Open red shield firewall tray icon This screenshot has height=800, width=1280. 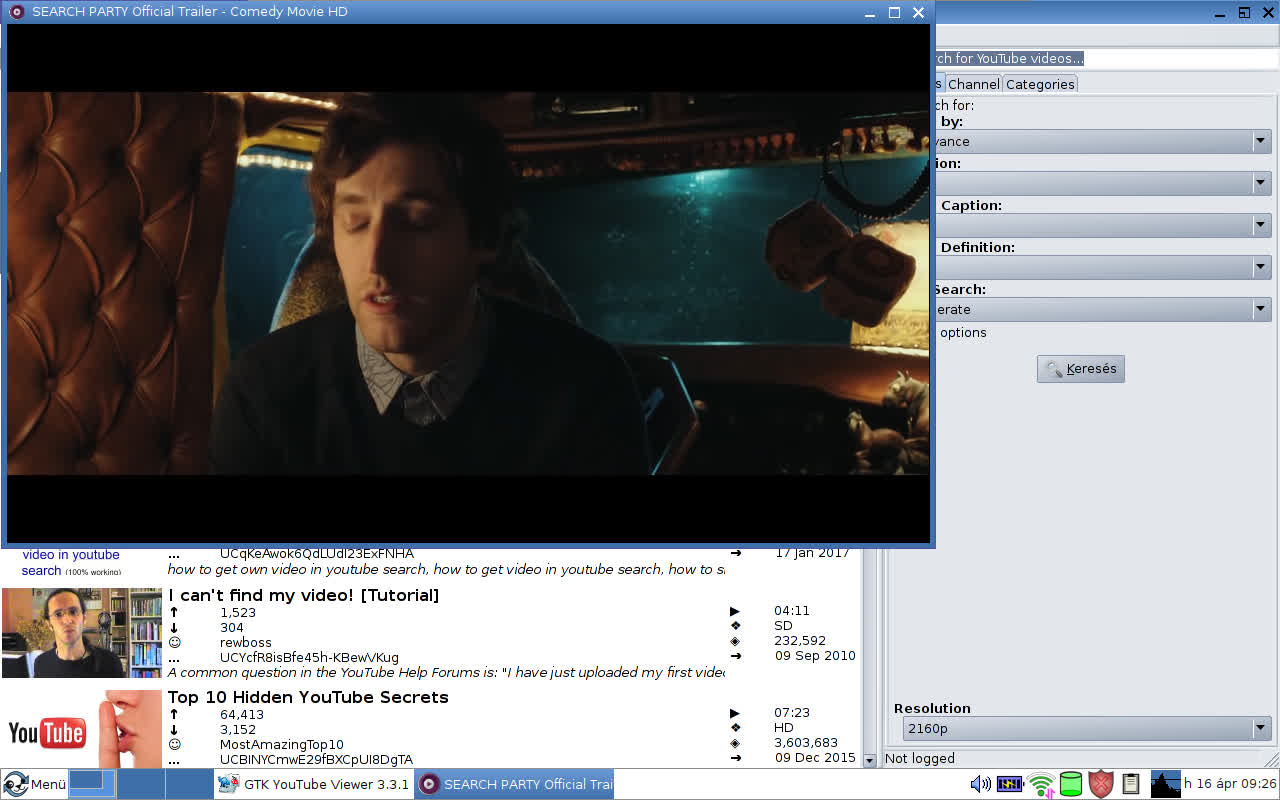(1101, 784)
